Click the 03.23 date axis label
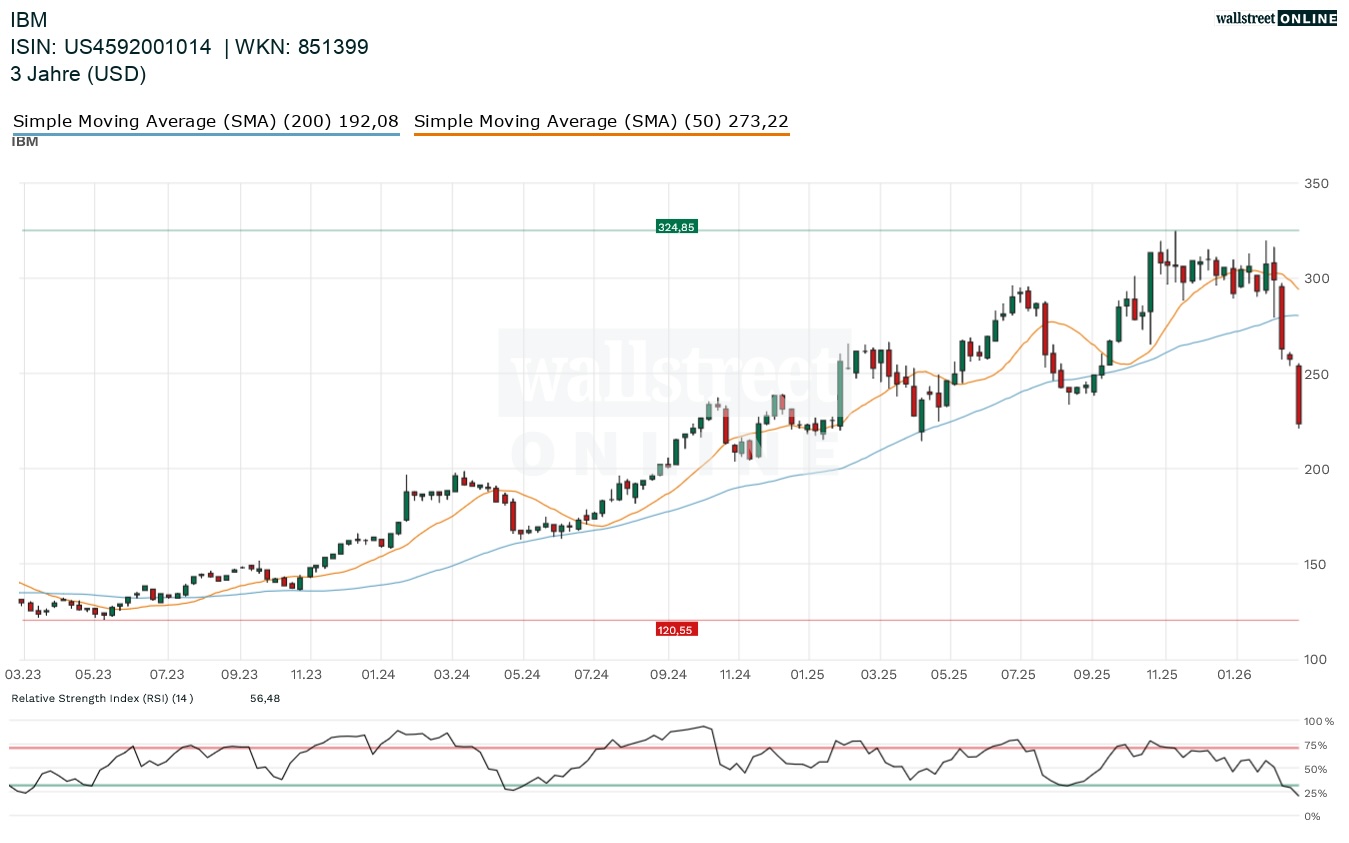This screenshot has height=843, width=1349. [23, 675]
